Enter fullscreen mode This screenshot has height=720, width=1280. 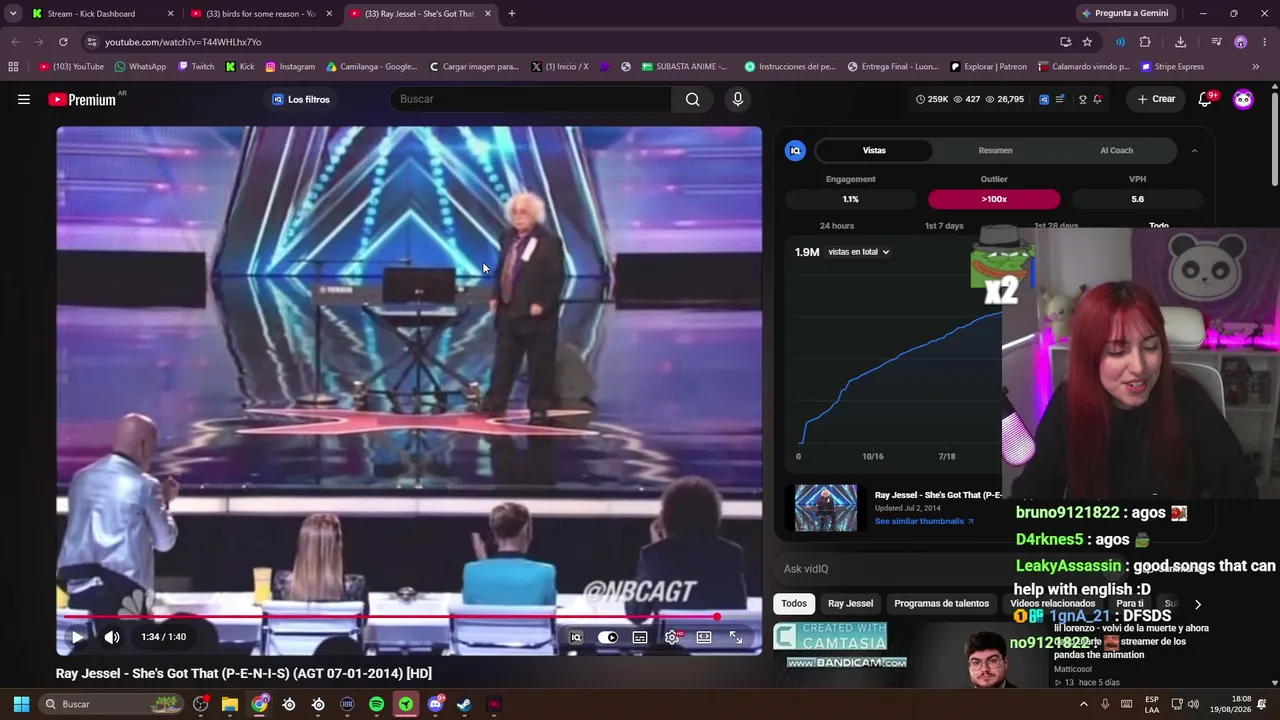(x=736, y=637)
